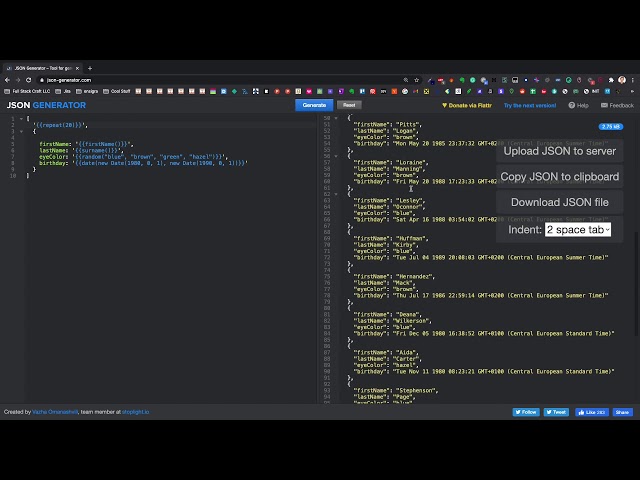Download JSON file
The height and width of the screenshot is (480, 640).
(x=559, y=202)
